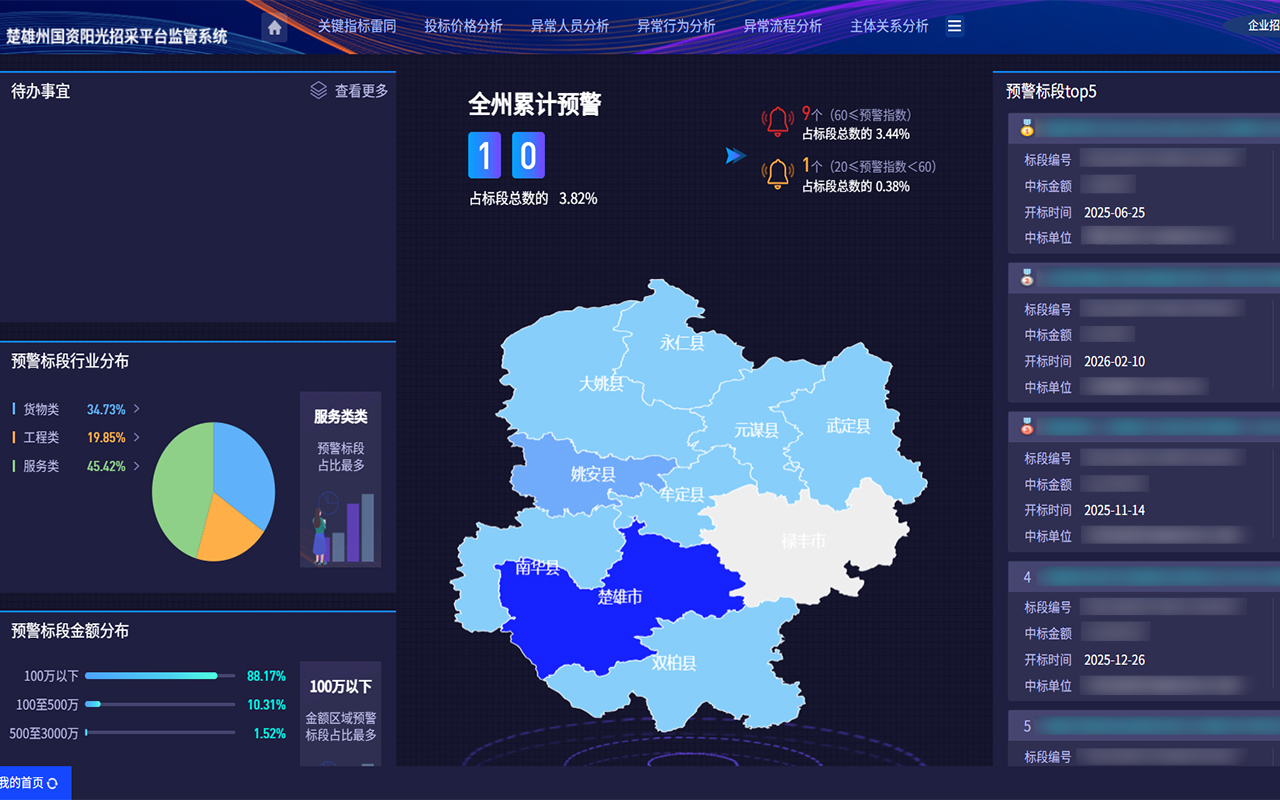Click the 全州累计预警 heading
The image size is (1280, 800).
tap(535, 104)
